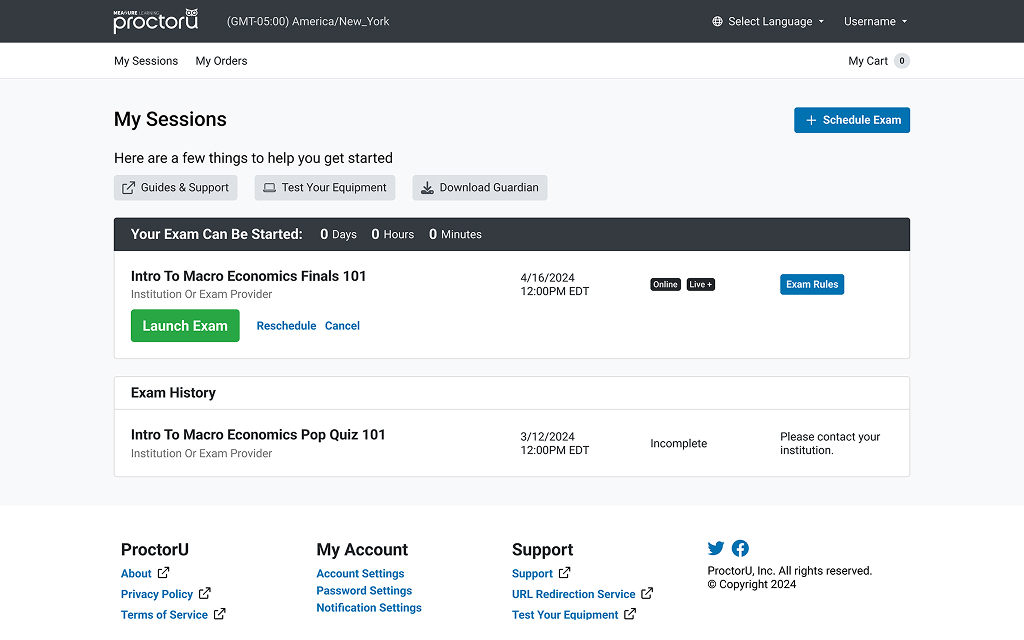Open the Twitter bird icon
Screen dimensions: 1024x640
[716, 548]
